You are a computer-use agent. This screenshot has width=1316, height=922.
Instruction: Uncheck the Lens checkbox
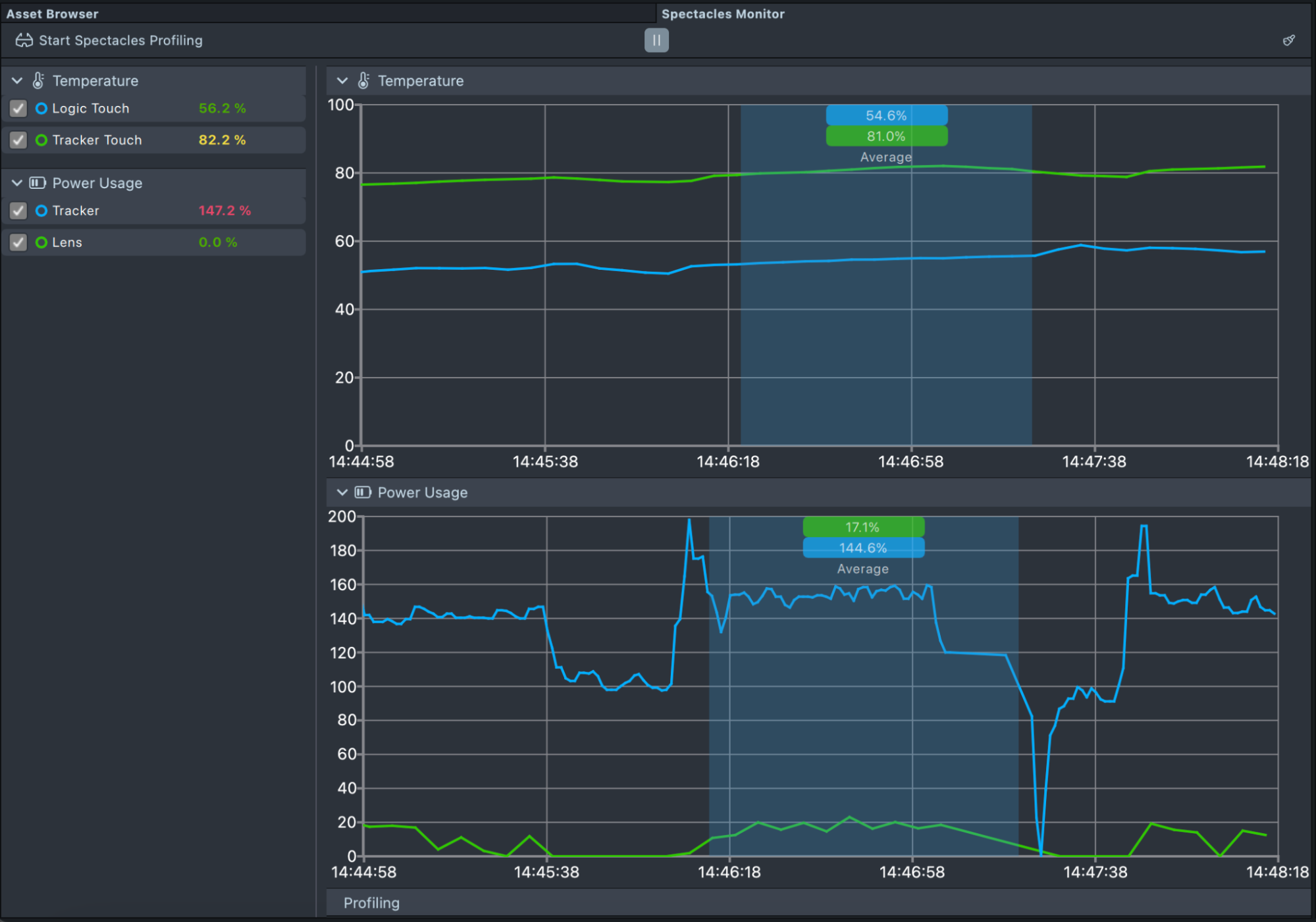[18, 242]
